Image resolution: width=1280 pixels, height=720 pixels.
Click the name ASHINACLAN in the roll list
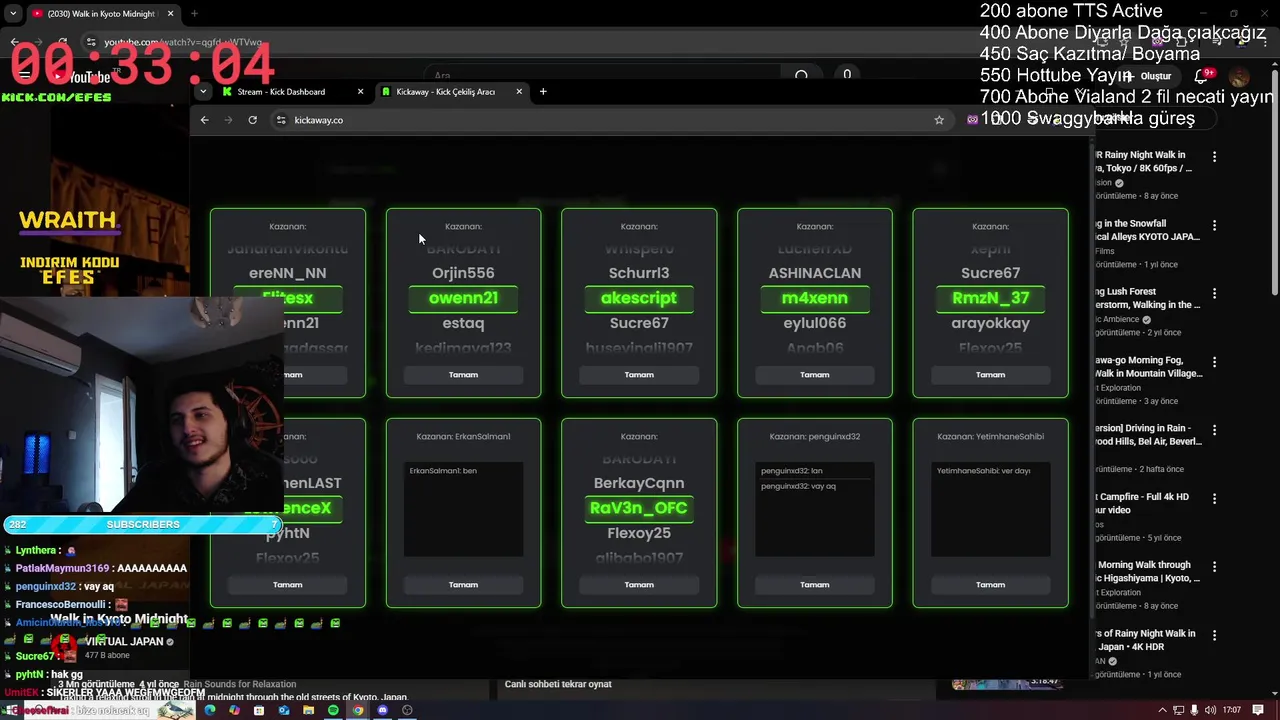coord(815,273)
